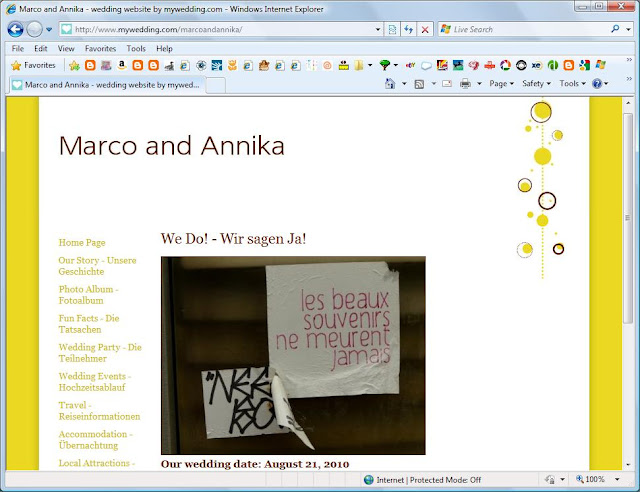The image size is (640, 492).
Task: Print the page using the printer icon
Action: (x=465, y=84)
